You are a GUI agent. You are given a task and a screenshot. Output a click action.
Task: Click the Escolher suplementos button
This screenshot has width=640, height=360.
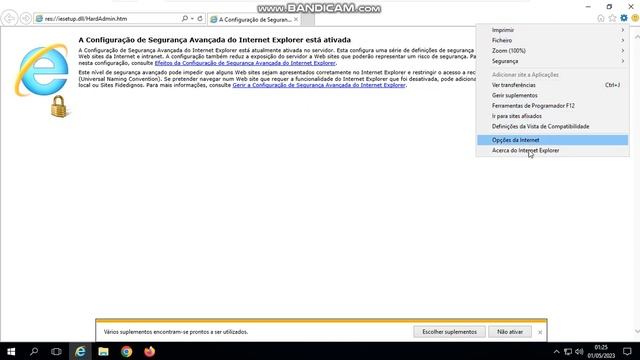(449, 332)
